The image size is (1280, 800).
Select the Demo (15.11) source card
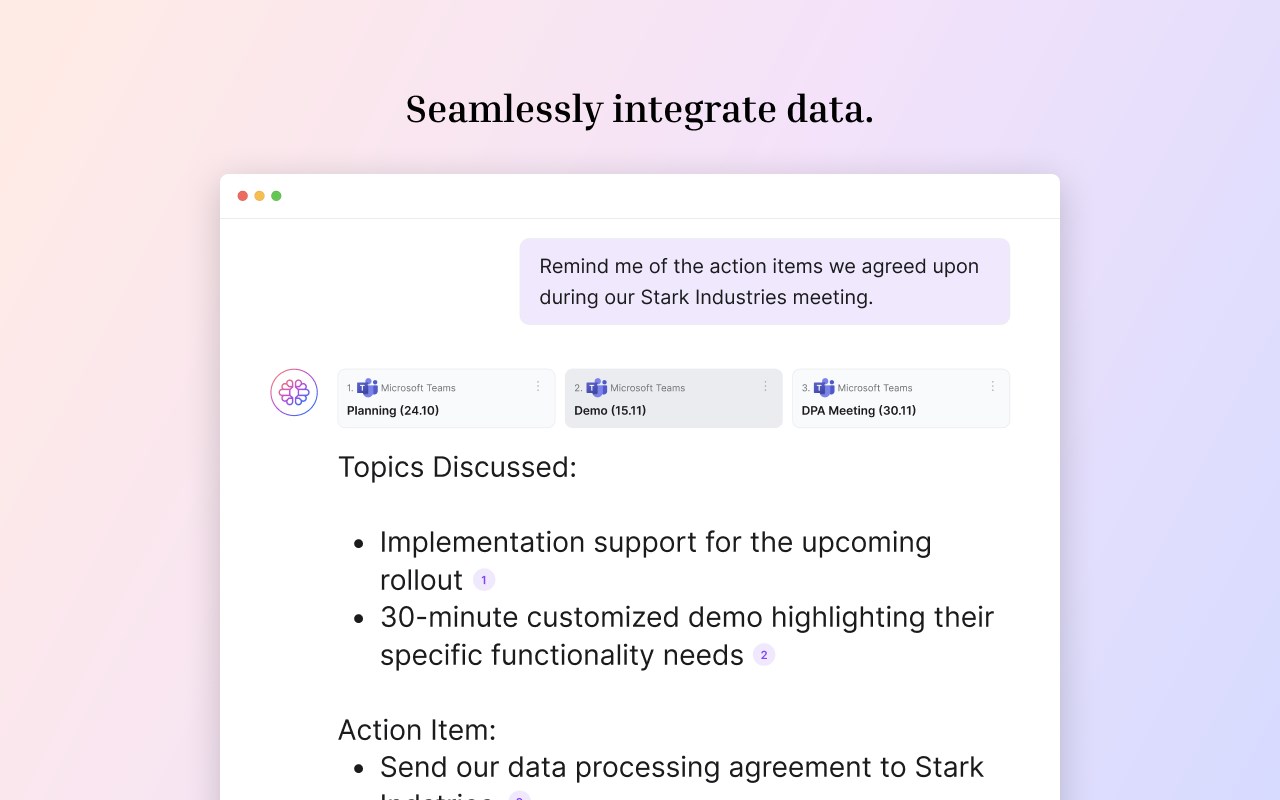click(674, 398)
